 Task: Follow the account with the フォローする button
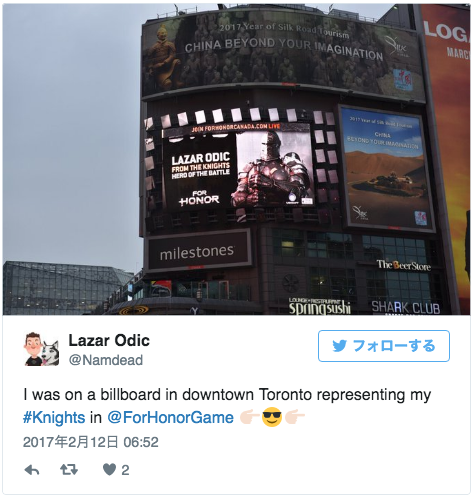click(384, 346)
